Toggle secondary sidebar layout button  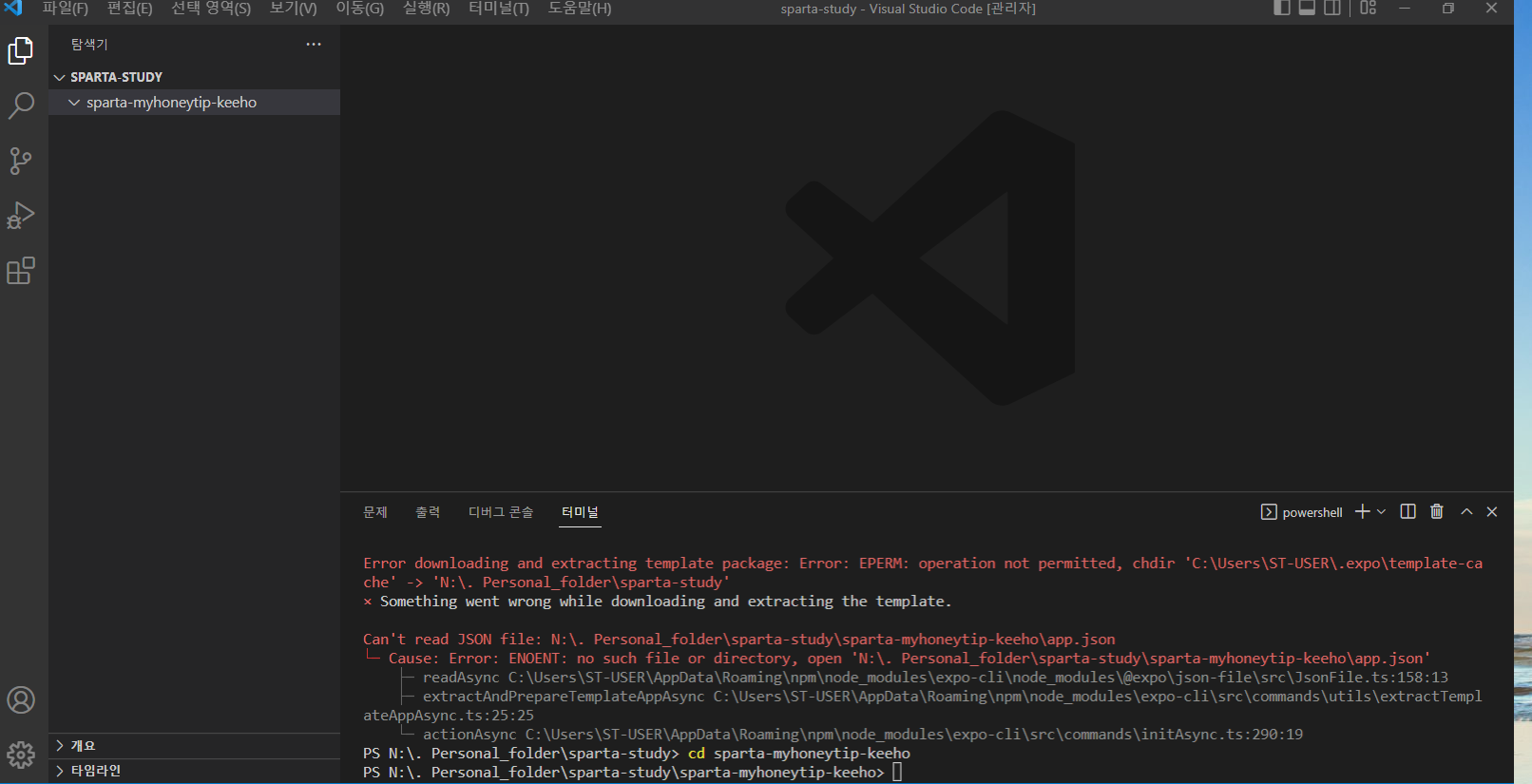pyautogui.click(x=1332, y=8)
